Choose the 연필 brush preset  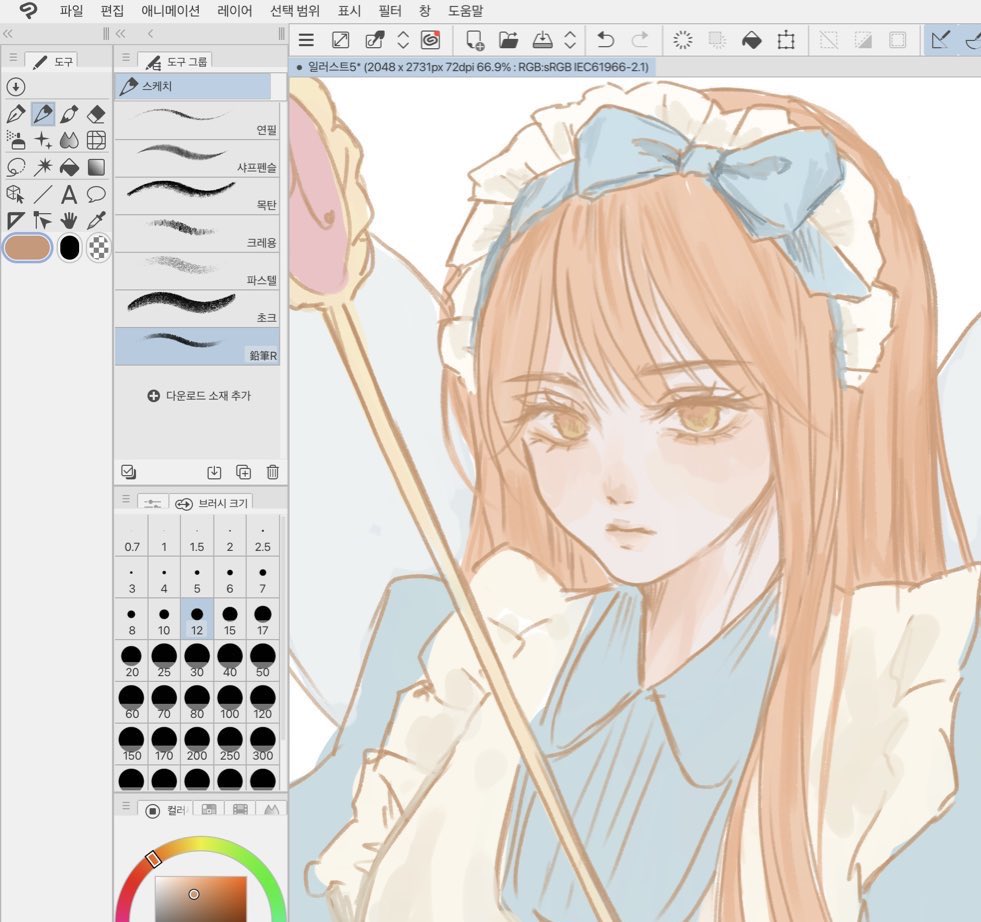click(197, 121)
